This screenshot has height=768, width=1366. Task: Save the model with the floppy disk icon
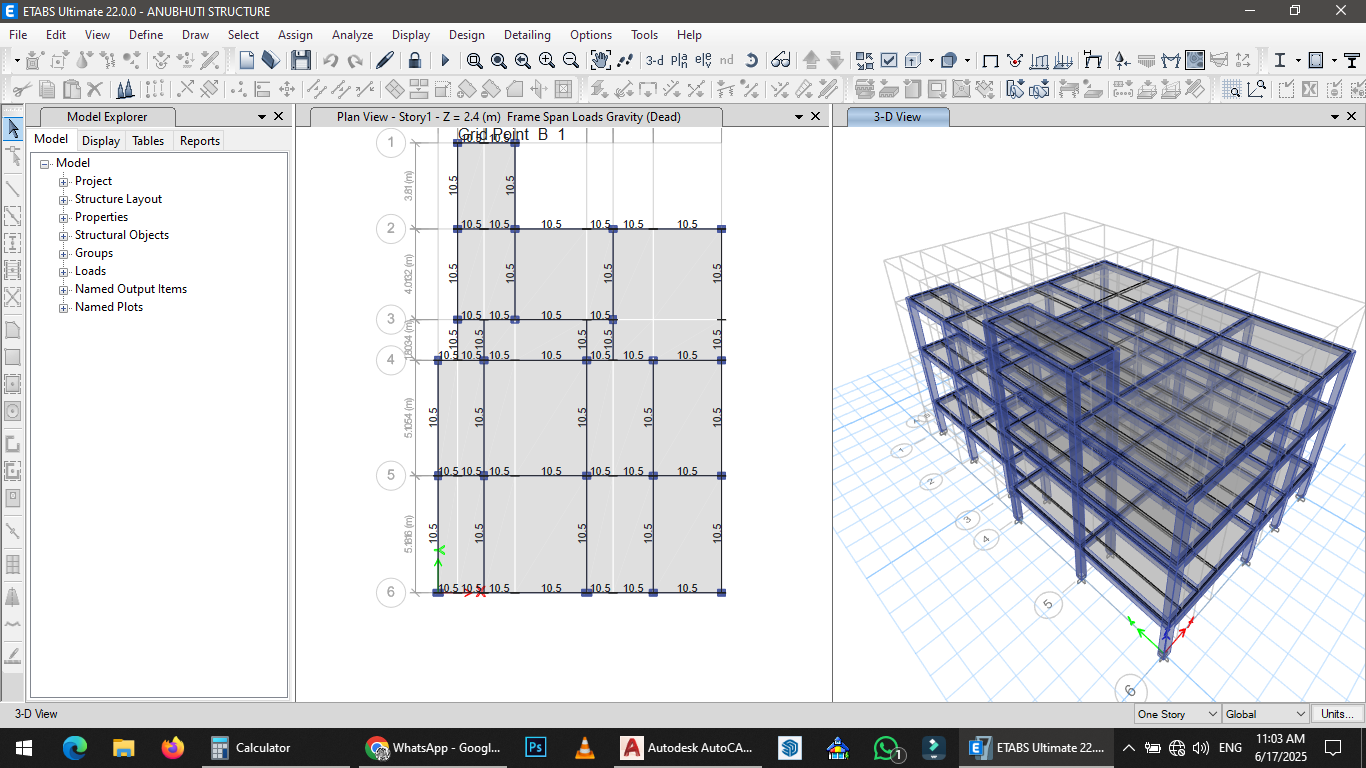coord(300,60)
